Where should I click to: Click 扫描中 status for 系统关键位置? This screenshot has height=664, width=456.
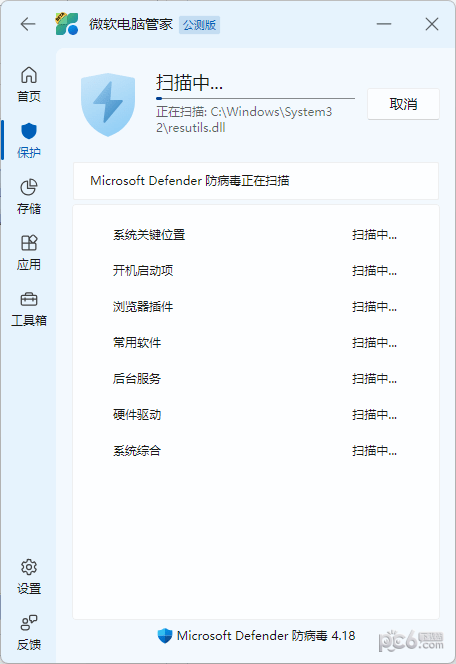374,235
